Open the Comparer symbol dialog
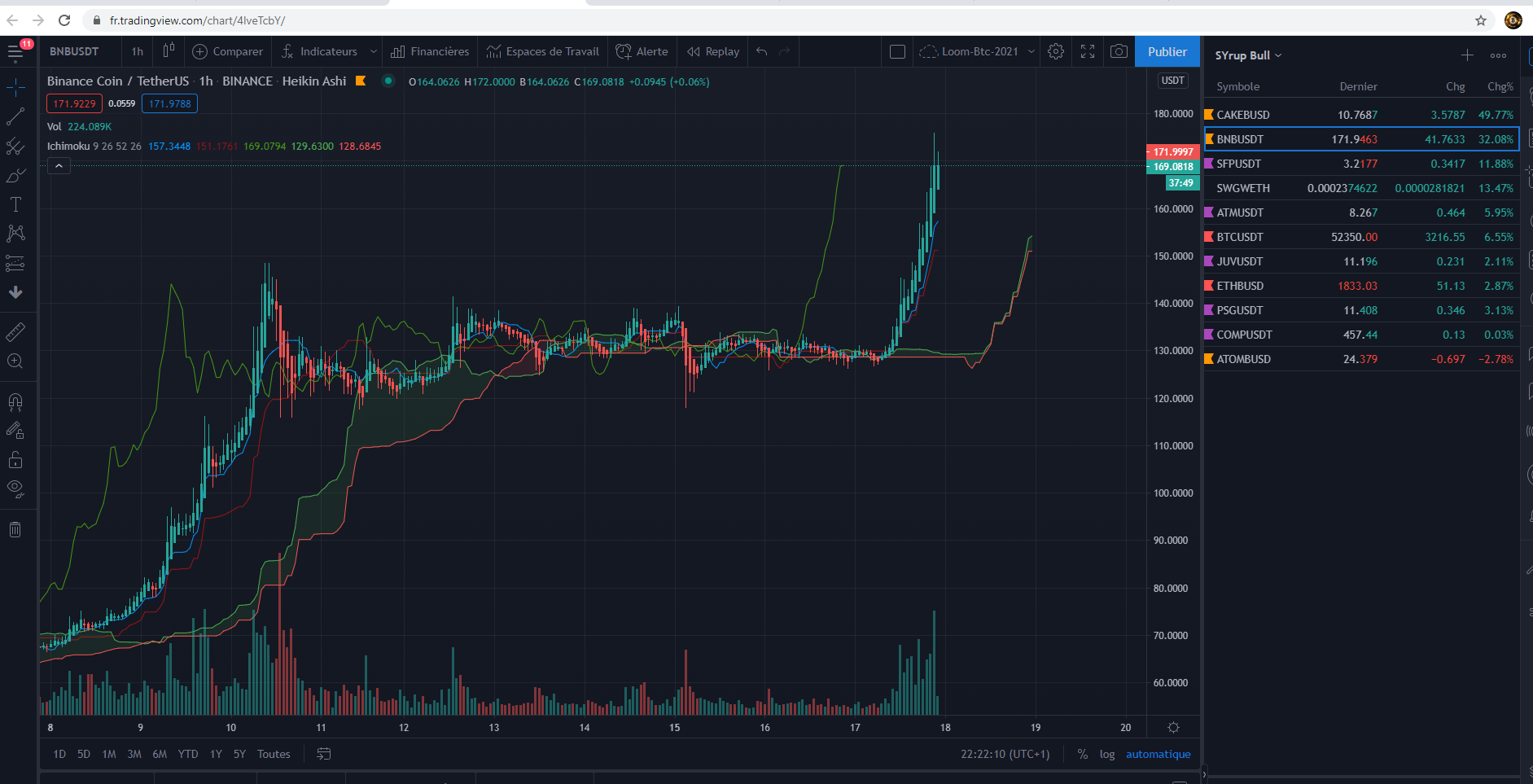Image resolution: width=1533 pixels, height=784 pixels. (228, 51)
